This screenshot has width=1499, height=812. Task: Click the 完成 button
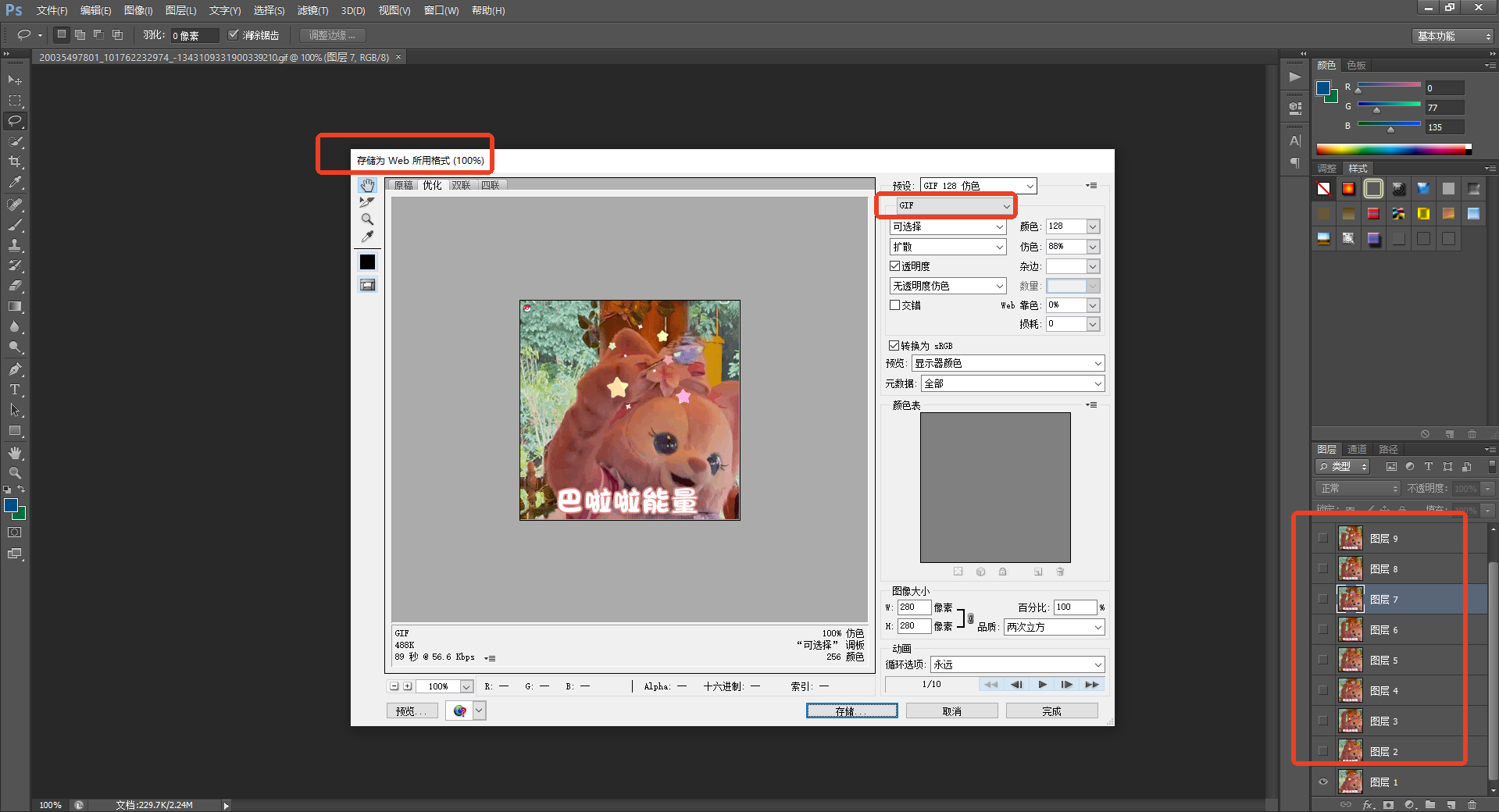pos(1052,710)
